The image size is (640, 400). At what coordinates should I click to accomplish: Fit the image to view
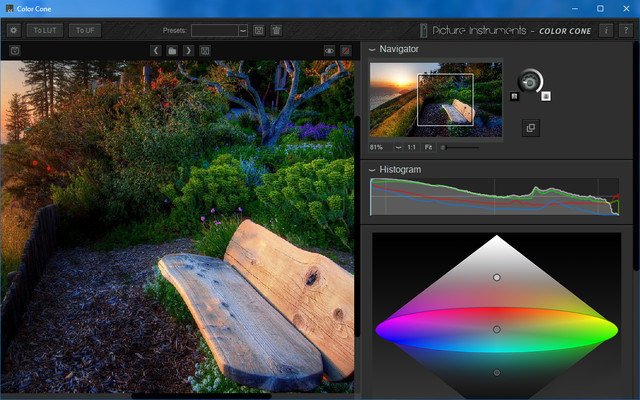[x=428, y=147]
